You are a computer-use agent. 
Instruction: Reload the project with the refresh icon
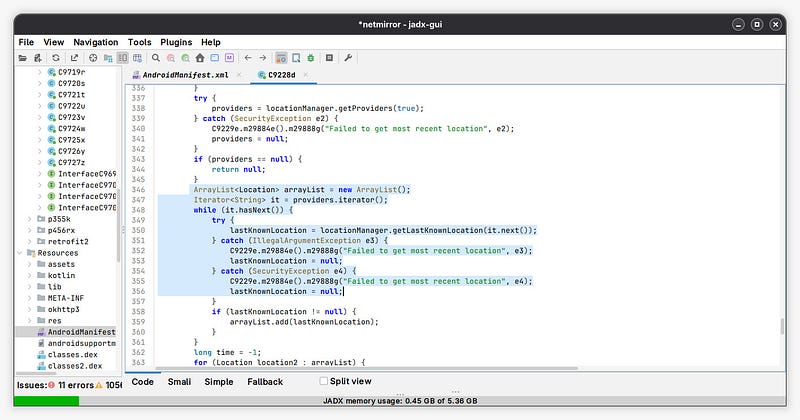tap(56, 58)
